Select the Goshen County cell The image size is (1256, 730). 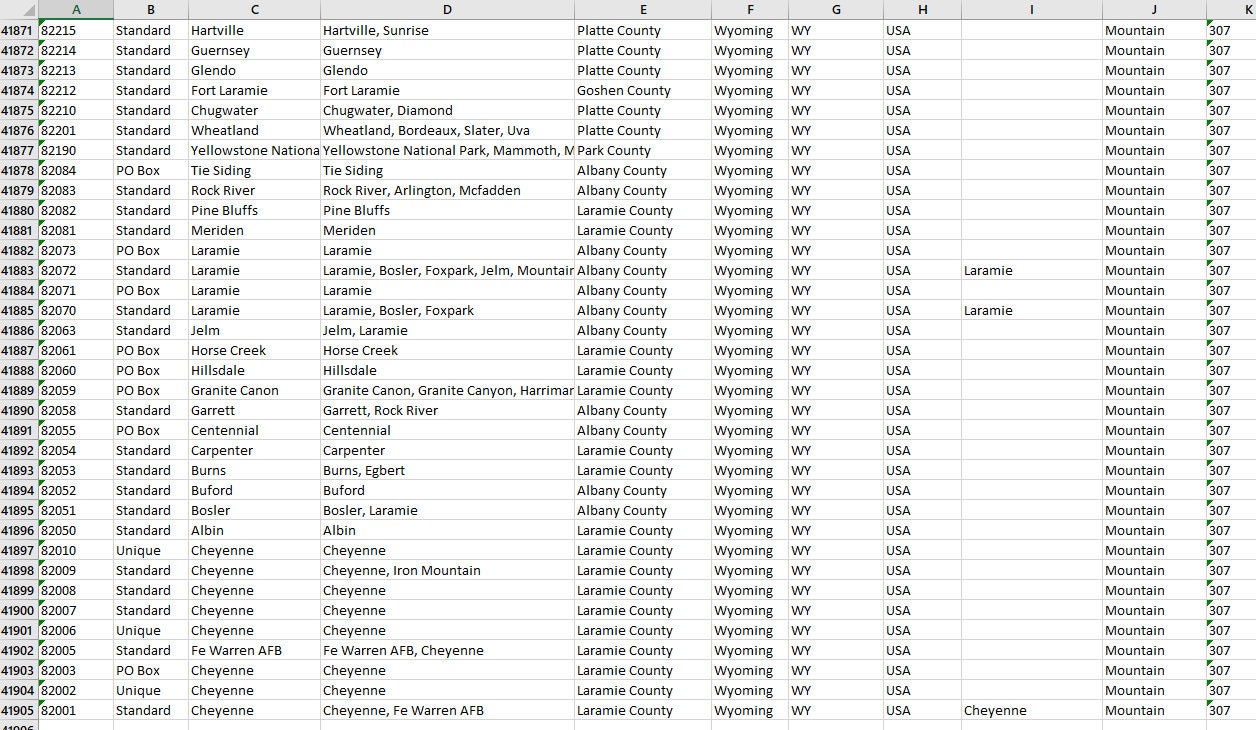coord(645,90)
